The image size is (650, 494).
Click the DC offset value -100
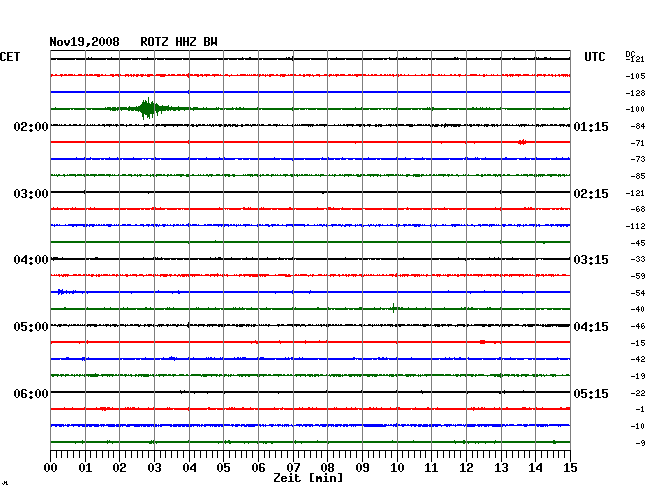(635, 109)
